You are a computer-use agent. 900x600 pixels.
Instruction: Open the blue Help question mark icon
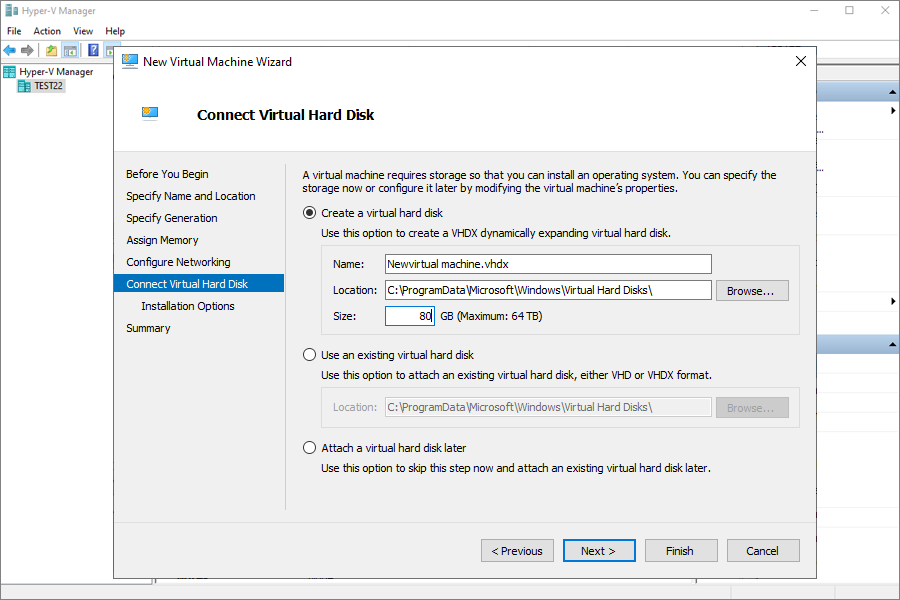pos(94,51)
